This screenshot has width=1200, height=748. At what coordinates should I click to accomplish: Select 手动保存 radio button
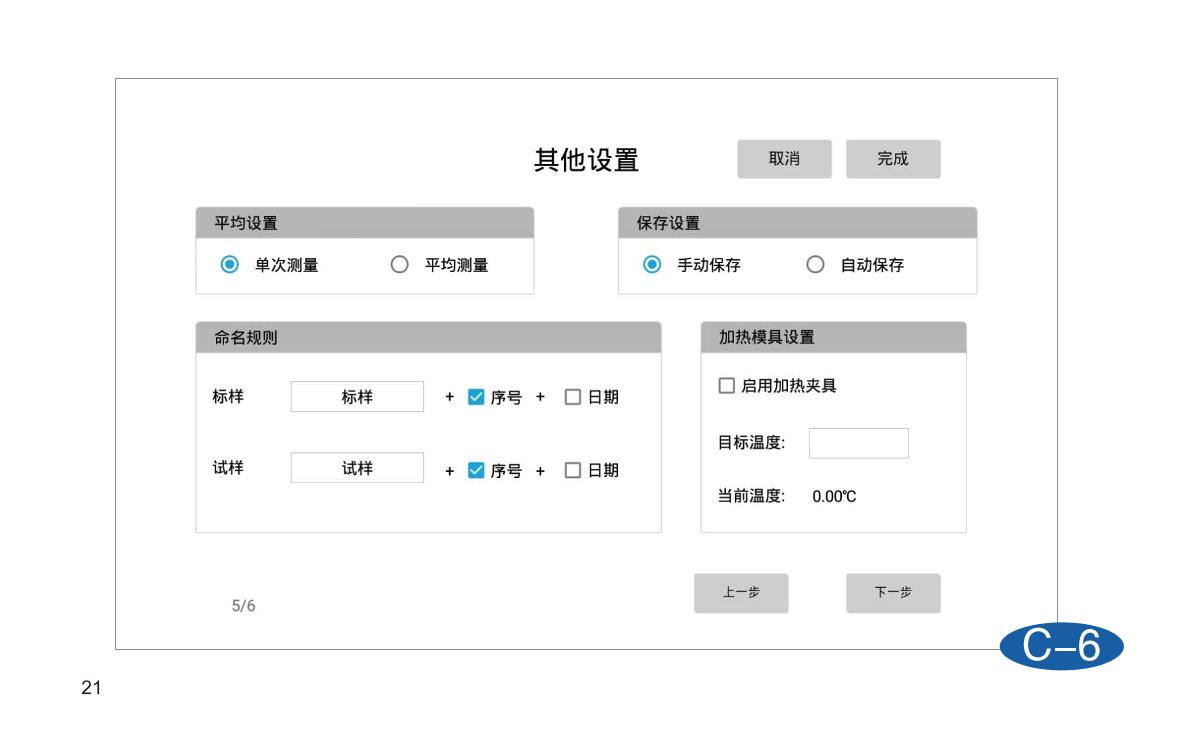click(652, 265)
